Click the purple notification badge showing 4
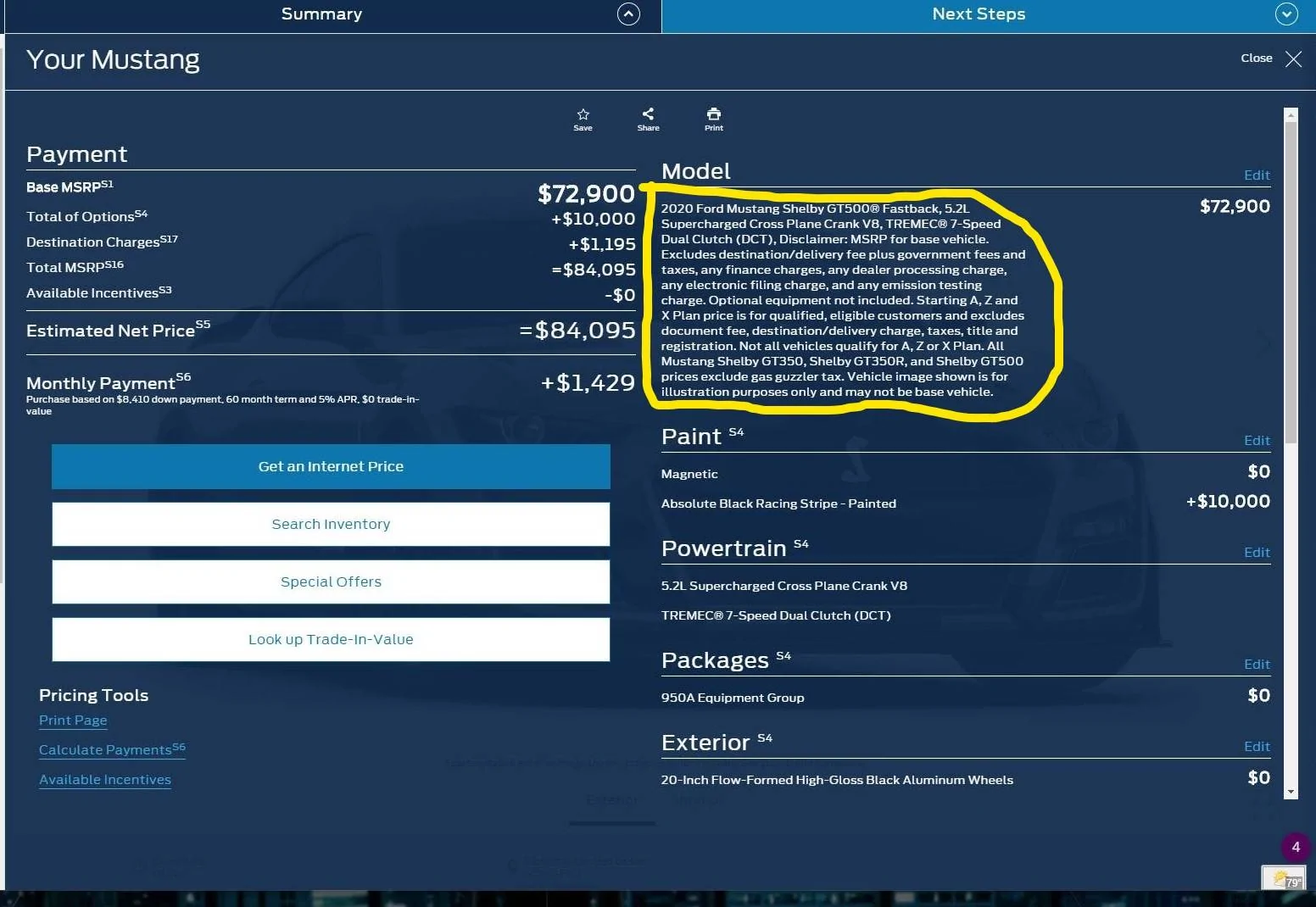 [1296, 847]
